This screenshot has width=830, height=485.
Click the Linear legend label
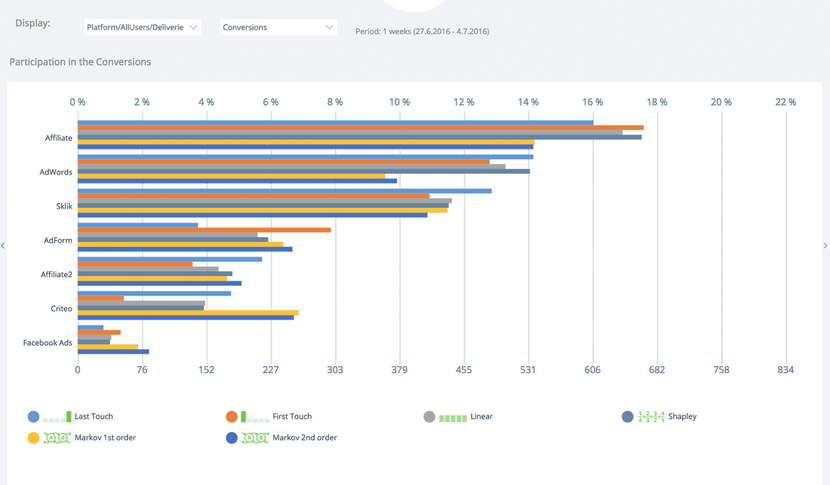coord(481,416)
